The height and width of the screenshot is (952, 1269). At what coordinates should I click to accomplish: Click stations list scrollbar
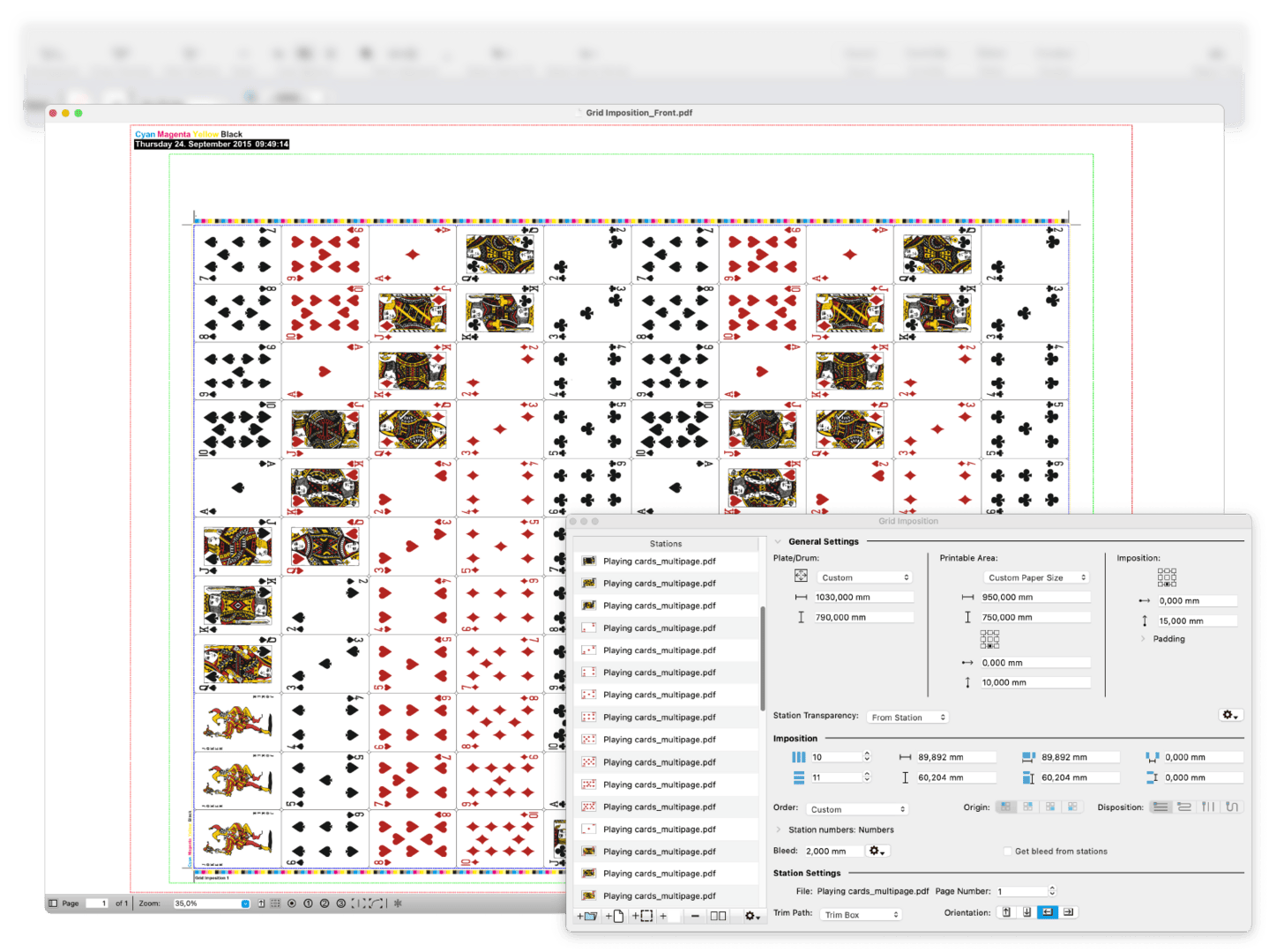point(762,657)
